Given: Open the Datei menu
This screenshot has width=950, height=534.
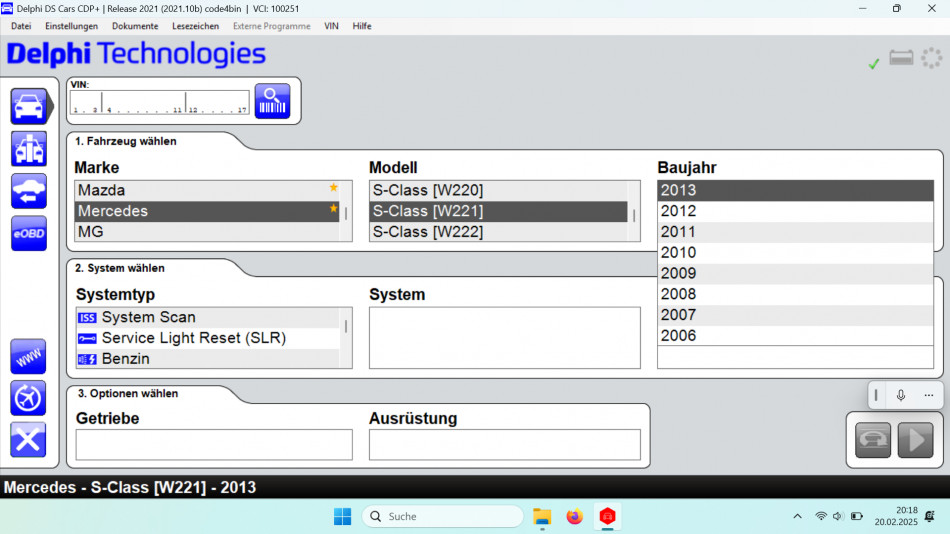Looking at the screenshot, I should click(x=21, y=26).
